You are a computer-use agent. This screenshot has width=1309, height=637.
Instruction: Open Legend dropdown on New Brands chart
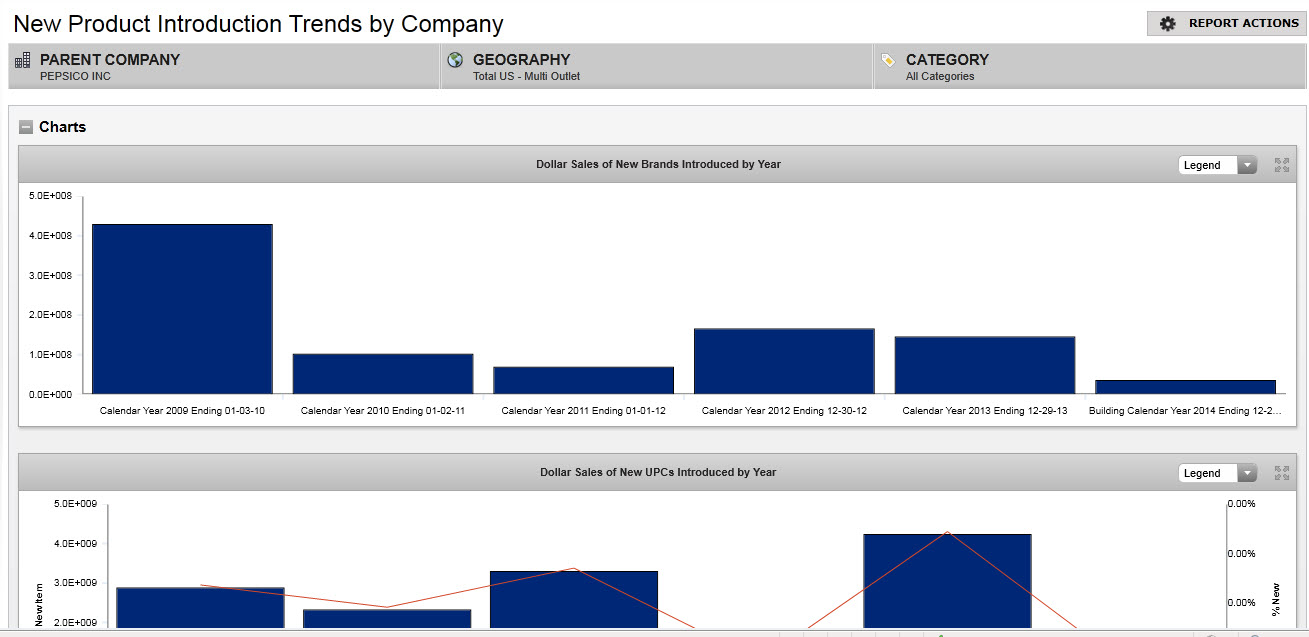1217,165
